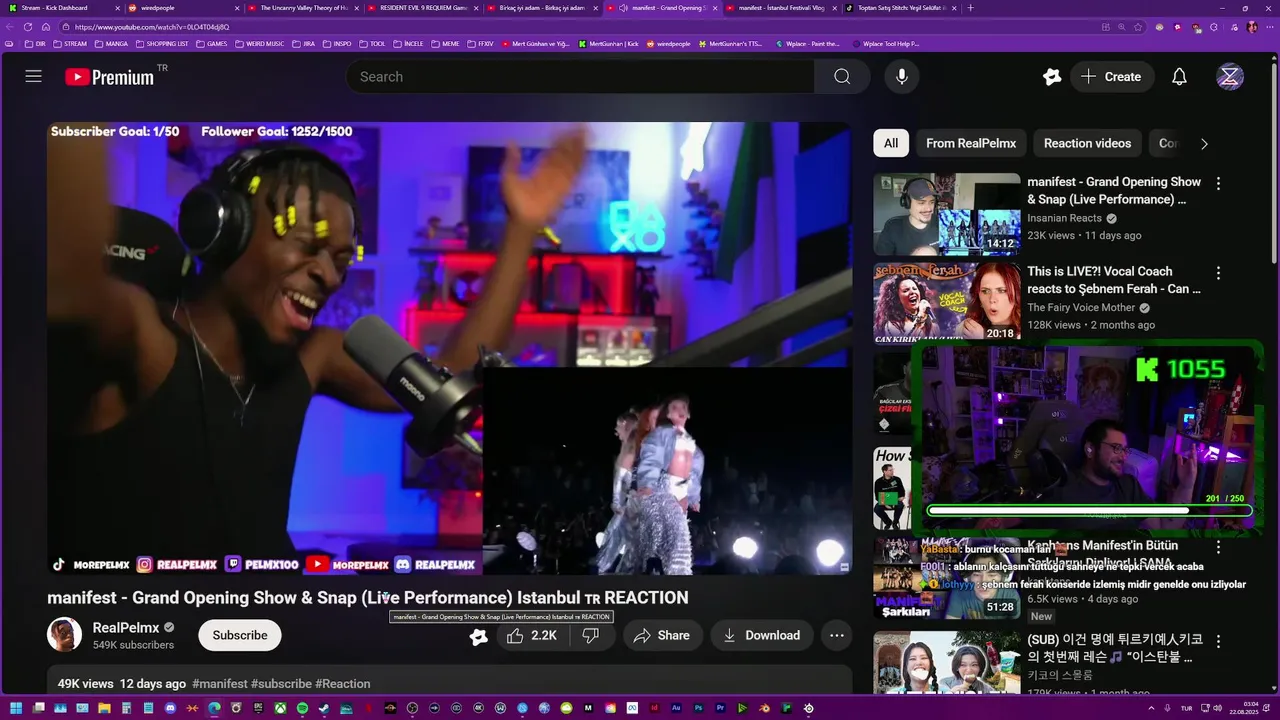The image size is (1280, 720).
Task: Select the Reaction videos chip
Action: click(1087, 143)
